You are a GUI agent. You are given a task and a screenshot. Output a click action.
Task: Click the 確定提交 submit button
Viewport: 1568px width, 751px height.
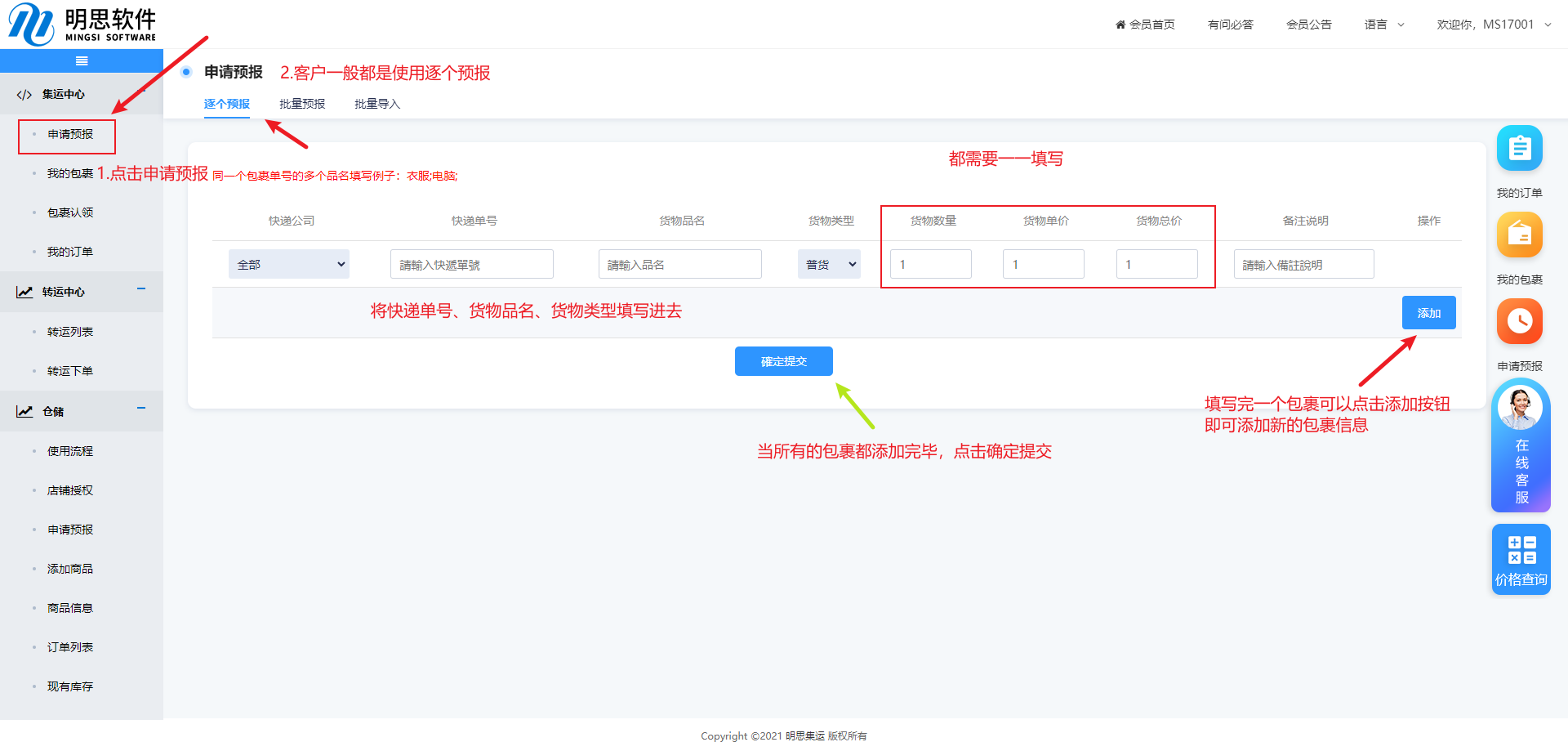point(783,361)
